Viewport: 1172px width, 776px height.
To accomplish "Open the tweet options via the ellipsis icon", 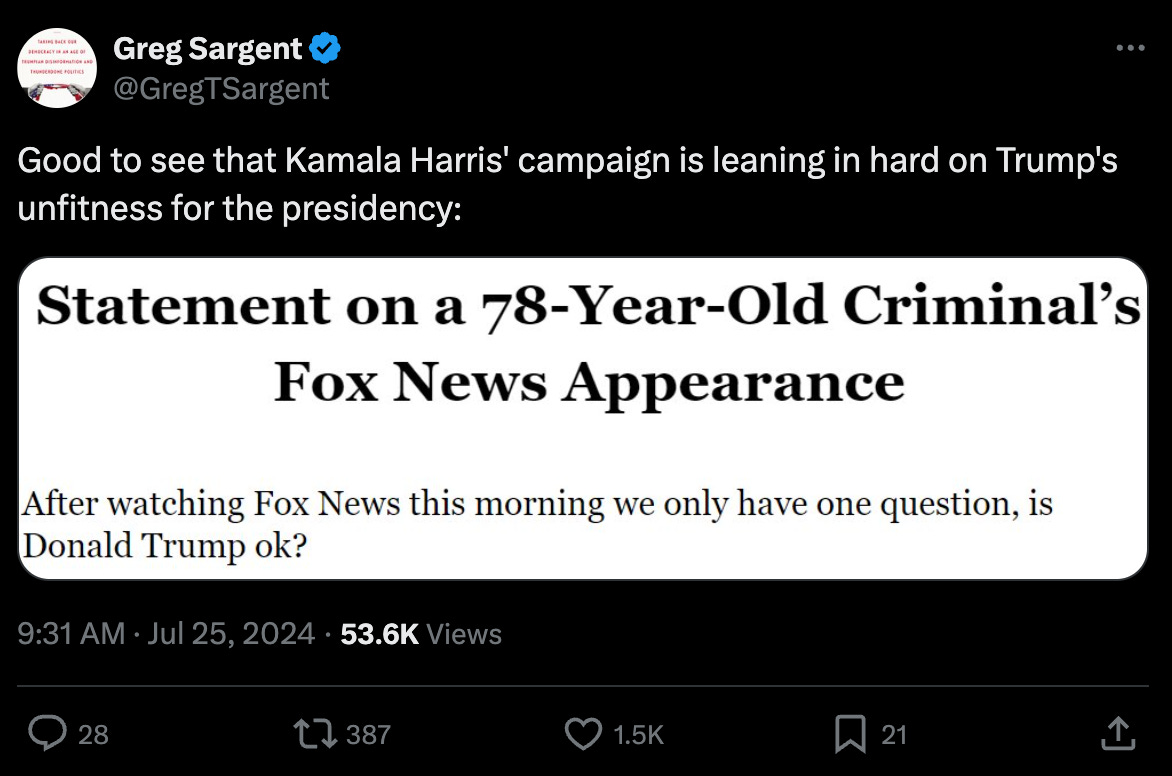I will pos(1129,47).
